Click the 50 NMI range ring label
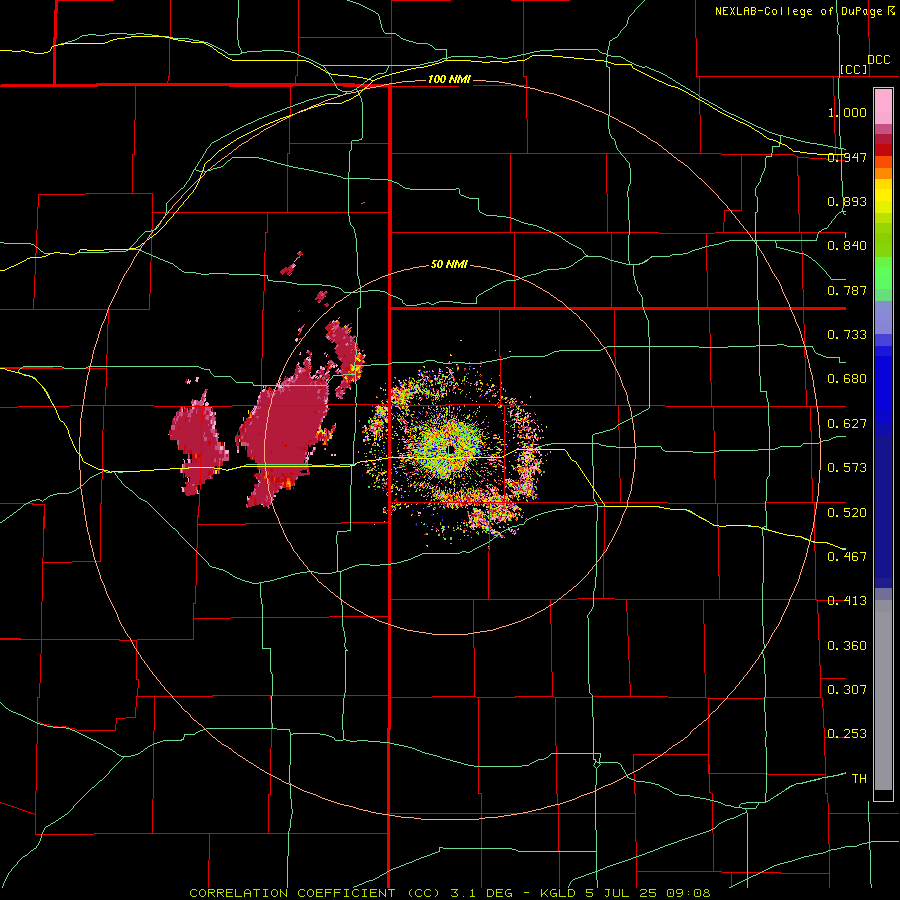 click(449, 264)
